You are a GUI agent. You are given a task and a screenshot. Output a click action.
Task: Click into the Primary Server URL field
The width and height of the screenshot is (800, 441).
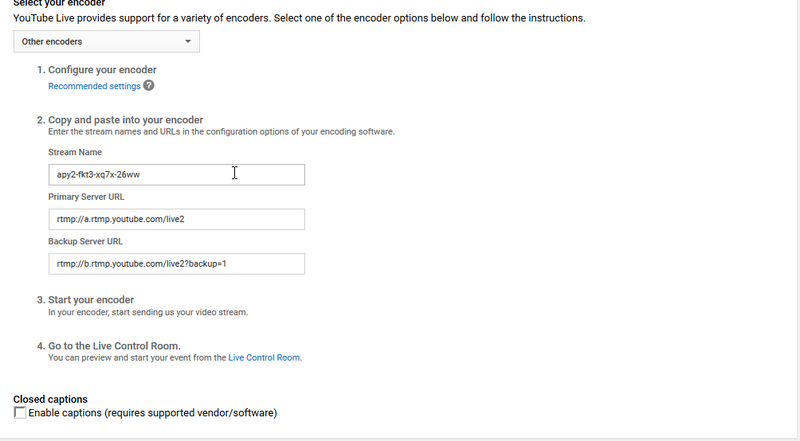click(177, 219)
